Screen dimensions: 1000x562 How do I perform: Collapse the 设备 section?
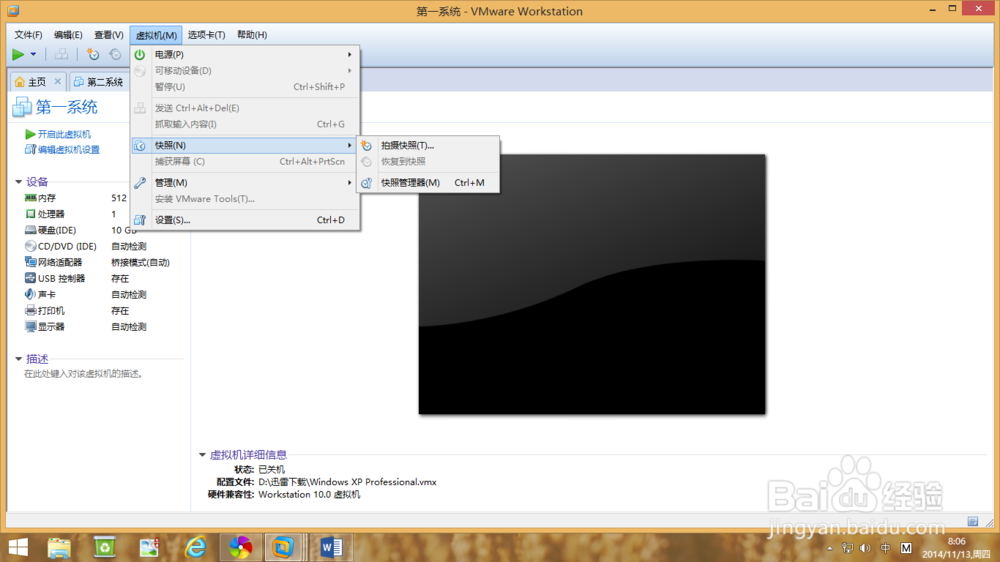[18, 182]
